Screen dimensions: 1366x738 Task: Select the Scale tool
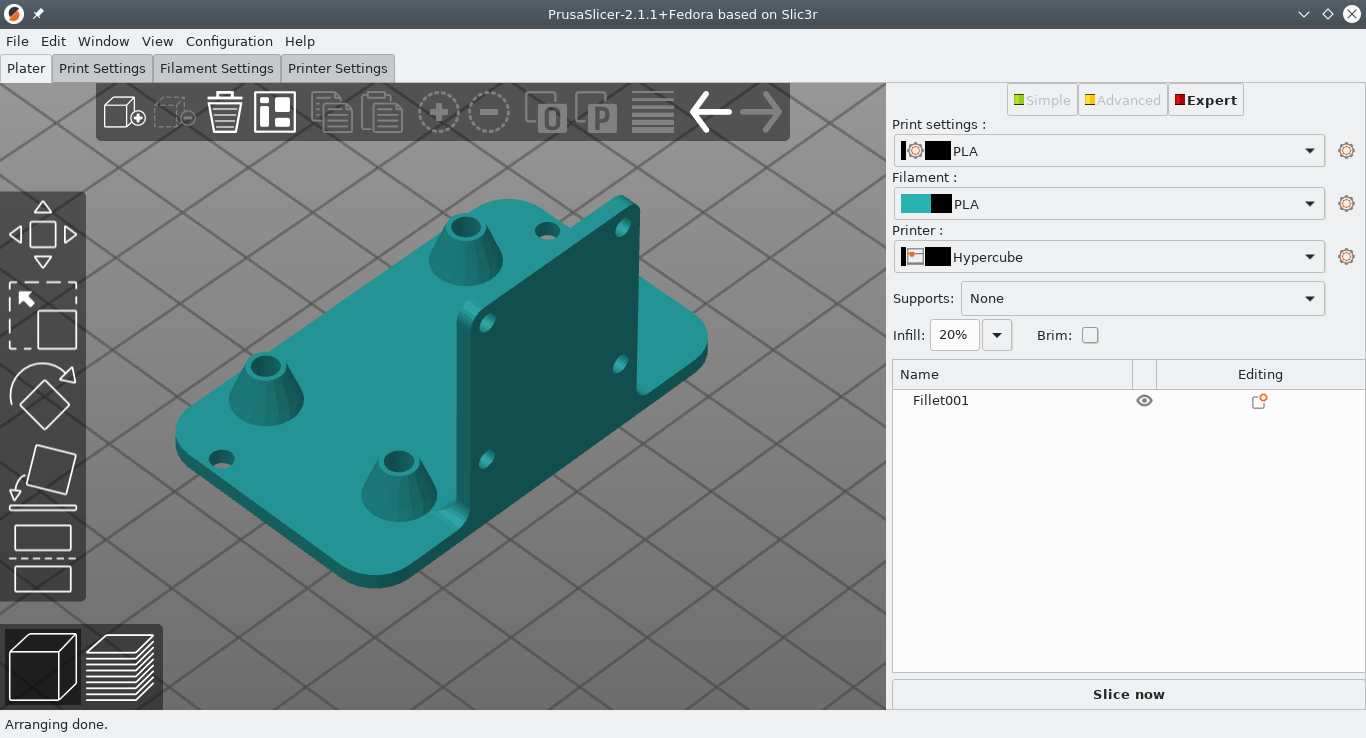click(43, 316)
